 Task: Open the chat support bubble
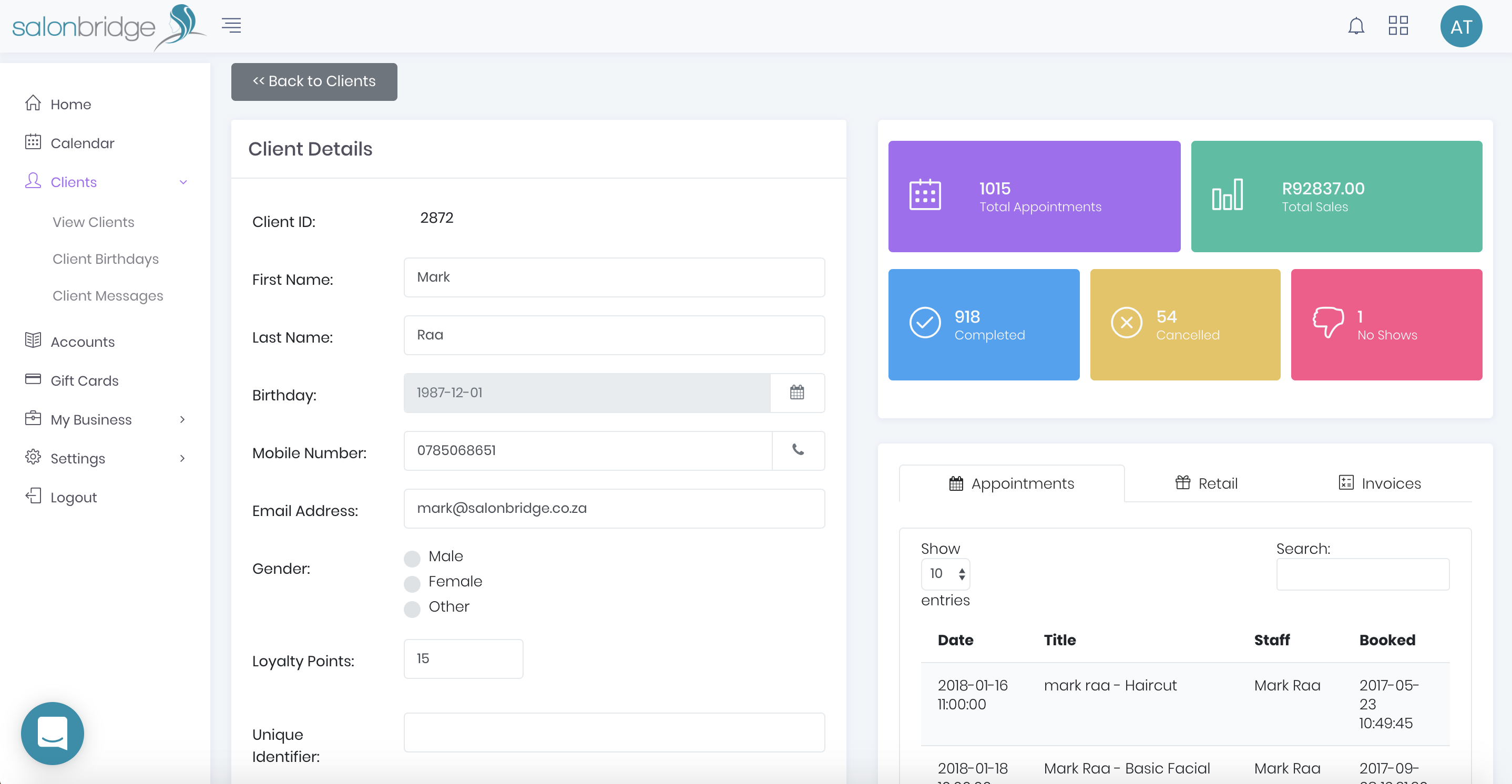[52, 733]
